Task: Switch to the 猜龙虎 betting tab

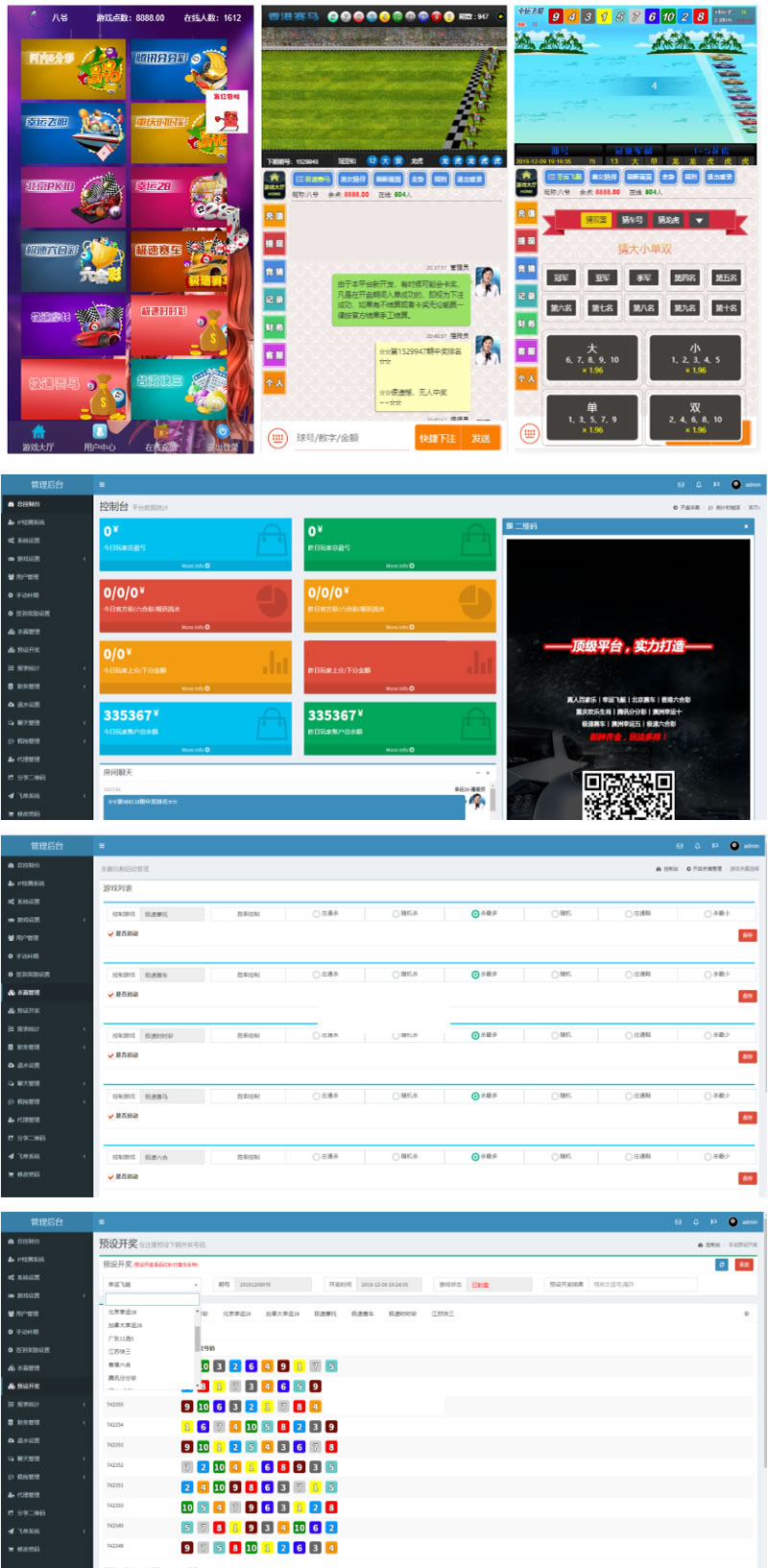Action: (x=668, y=220)
